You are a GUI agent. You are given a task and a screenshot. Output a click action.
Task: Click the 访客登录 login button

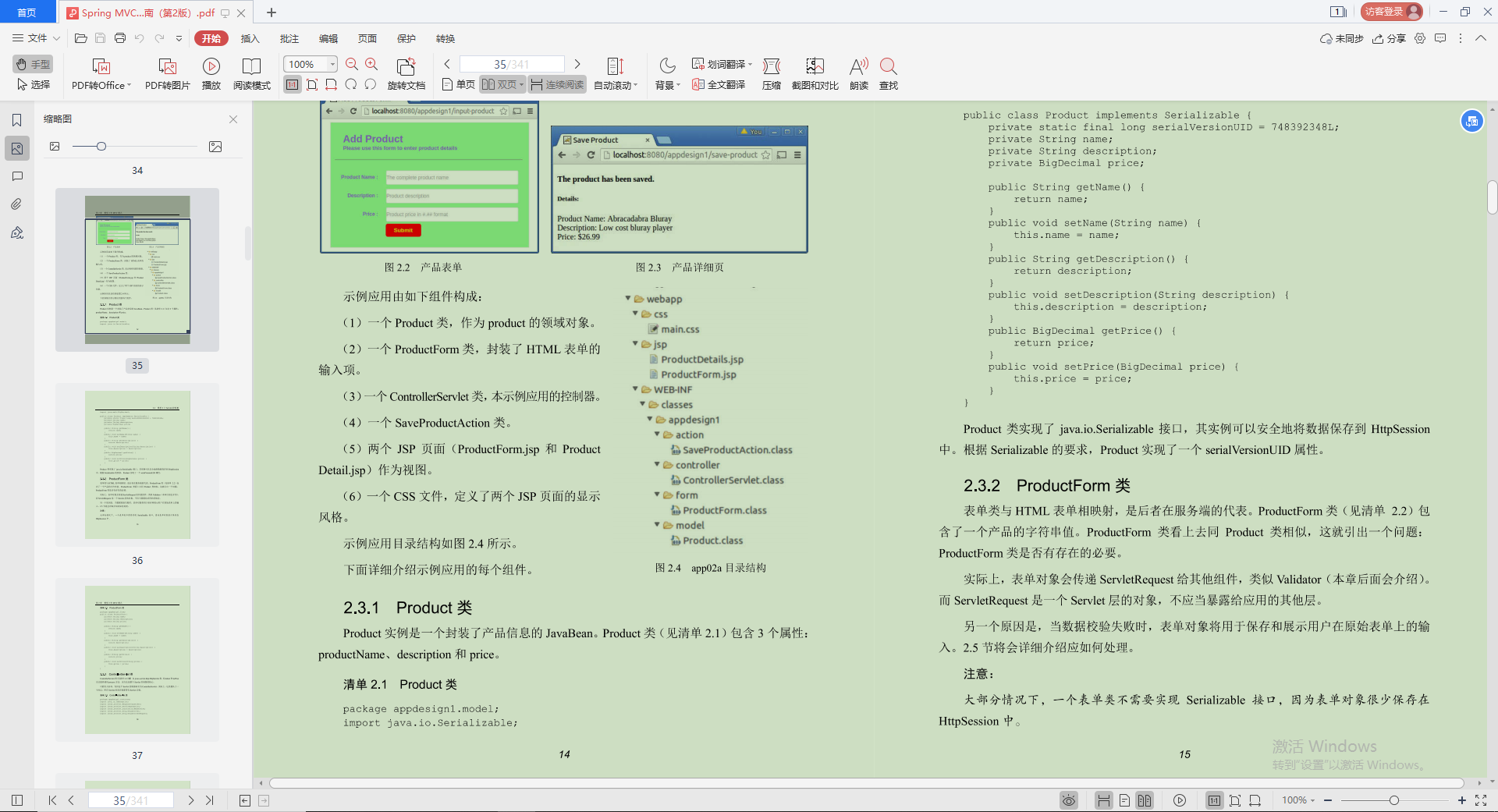[1392, 12]
